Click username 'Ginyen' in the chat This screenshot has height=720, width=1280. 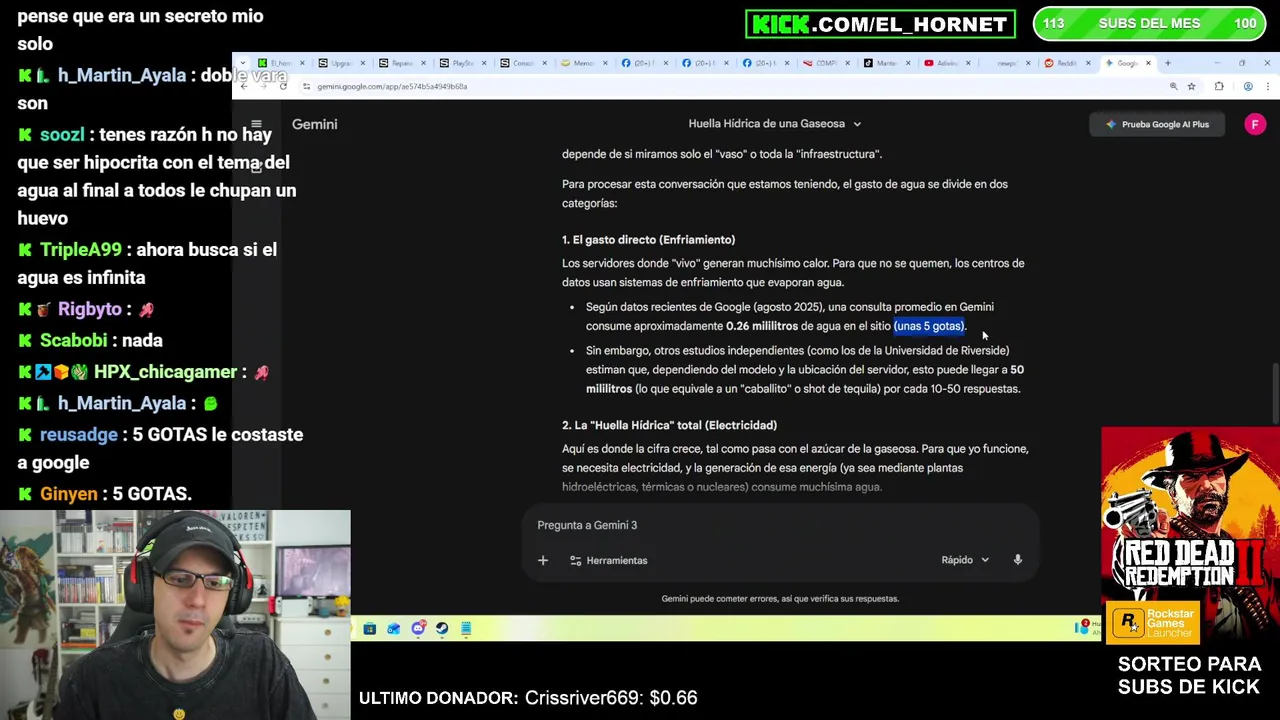(x=69, y=494)
